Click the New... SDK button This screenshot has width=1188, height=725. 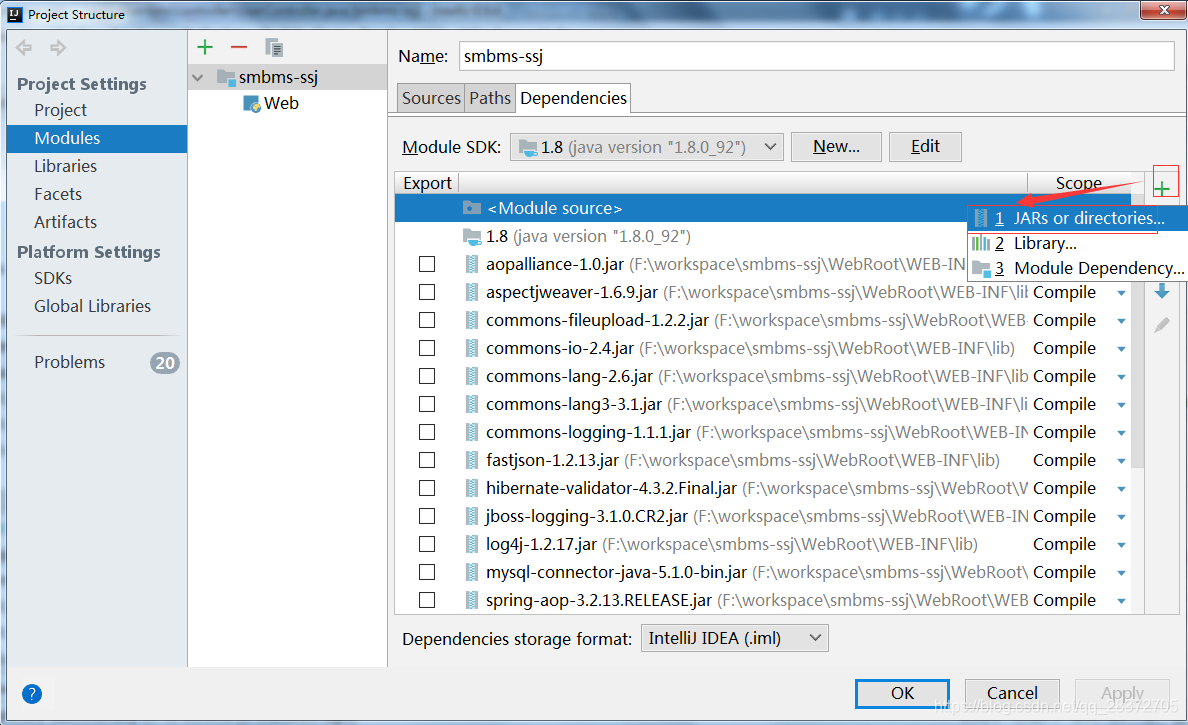(x=836, y=147)
